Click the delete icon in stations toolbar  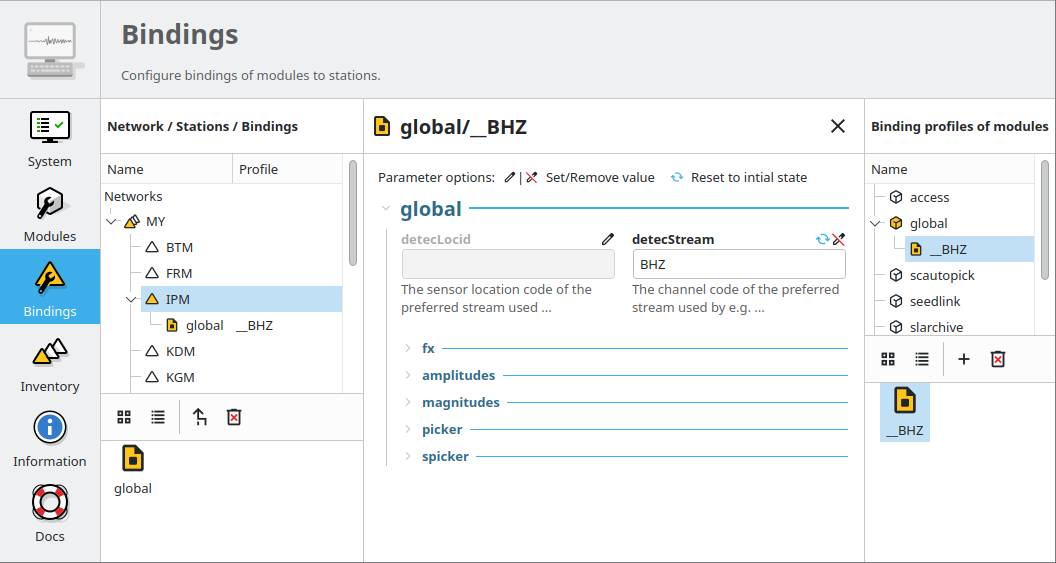coord(234,417)
